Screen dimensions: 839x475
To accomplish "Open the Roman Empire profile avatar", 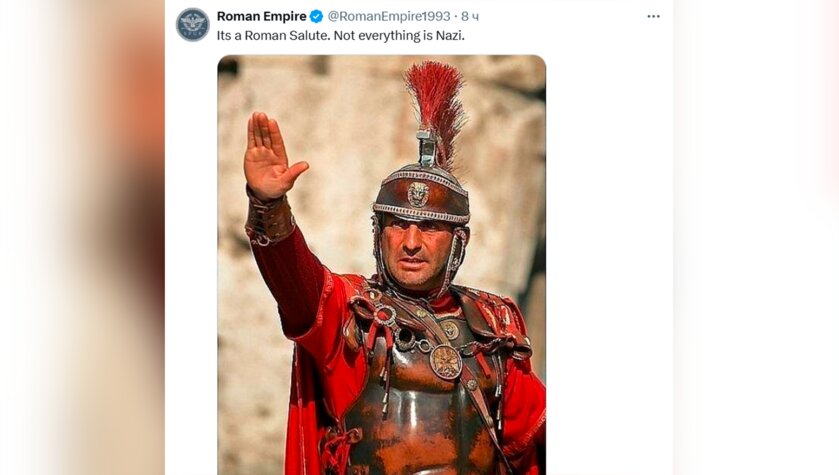I will 193,24.
